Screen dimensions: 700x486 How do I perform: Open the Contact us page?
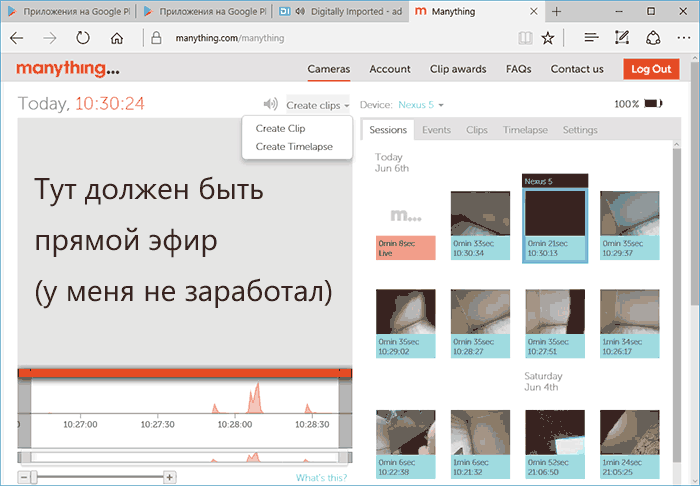[x=577, y=69]
